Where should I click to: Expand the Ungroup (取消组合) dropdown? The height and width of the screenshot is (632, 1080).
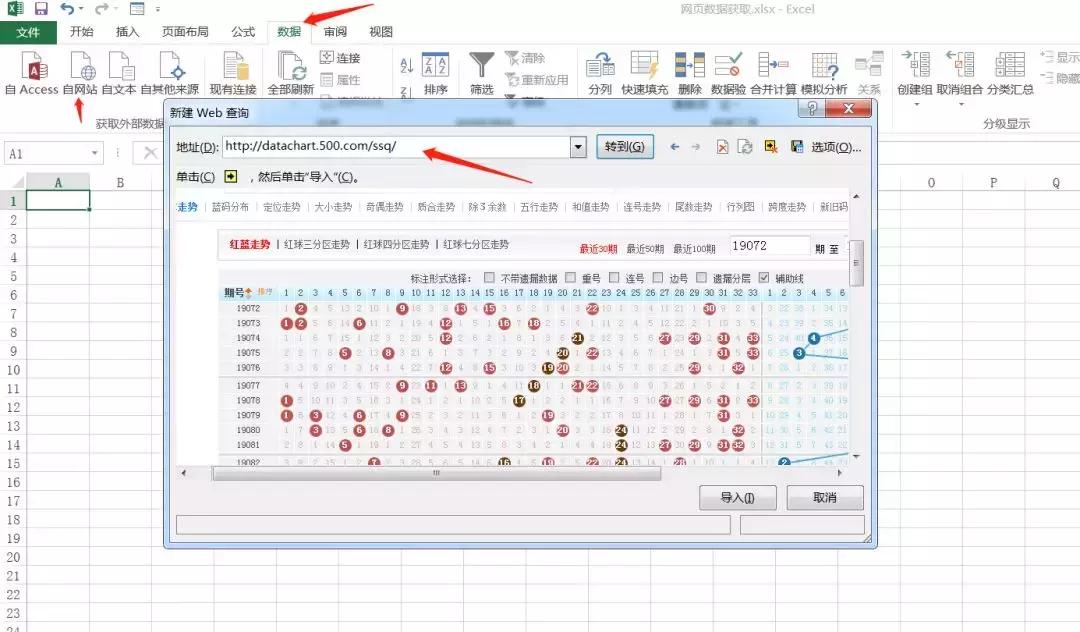click(x=961, y=105)
